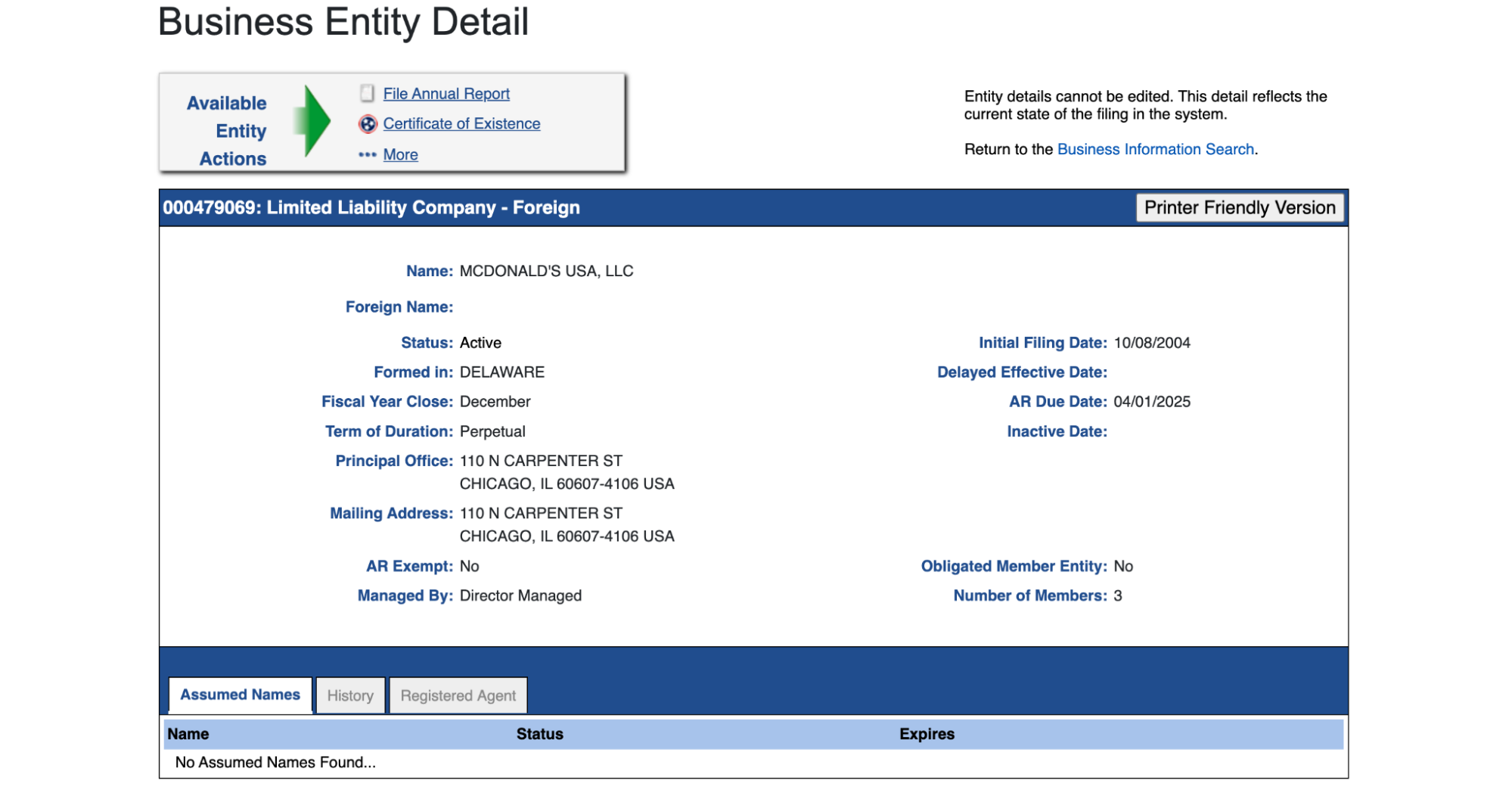Open the More actions link
1512x787 pixels.
click(x=400, y=154)
